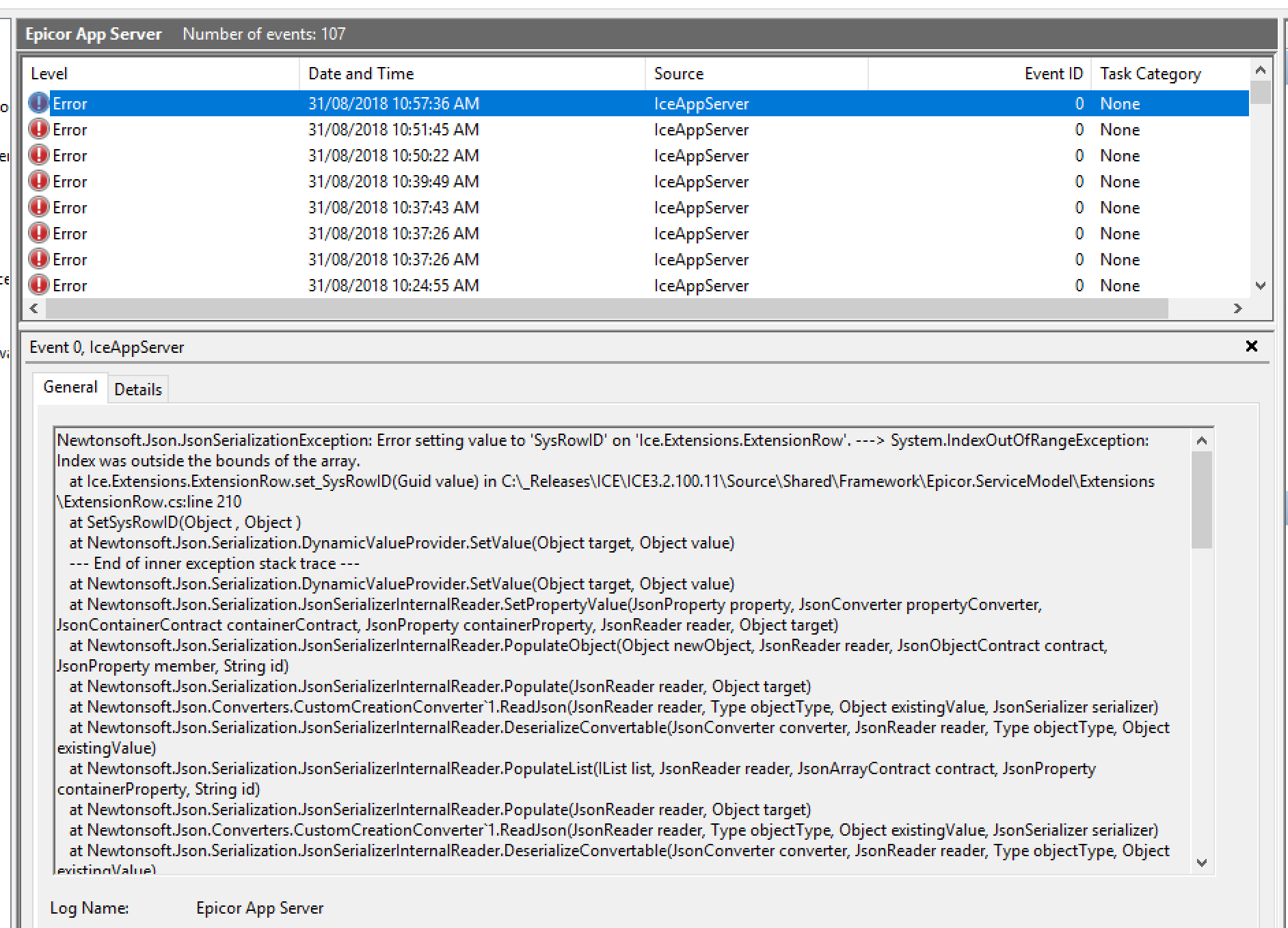
Task: Click the 'Epicor App Server' log title
Action: pos(94,34)
